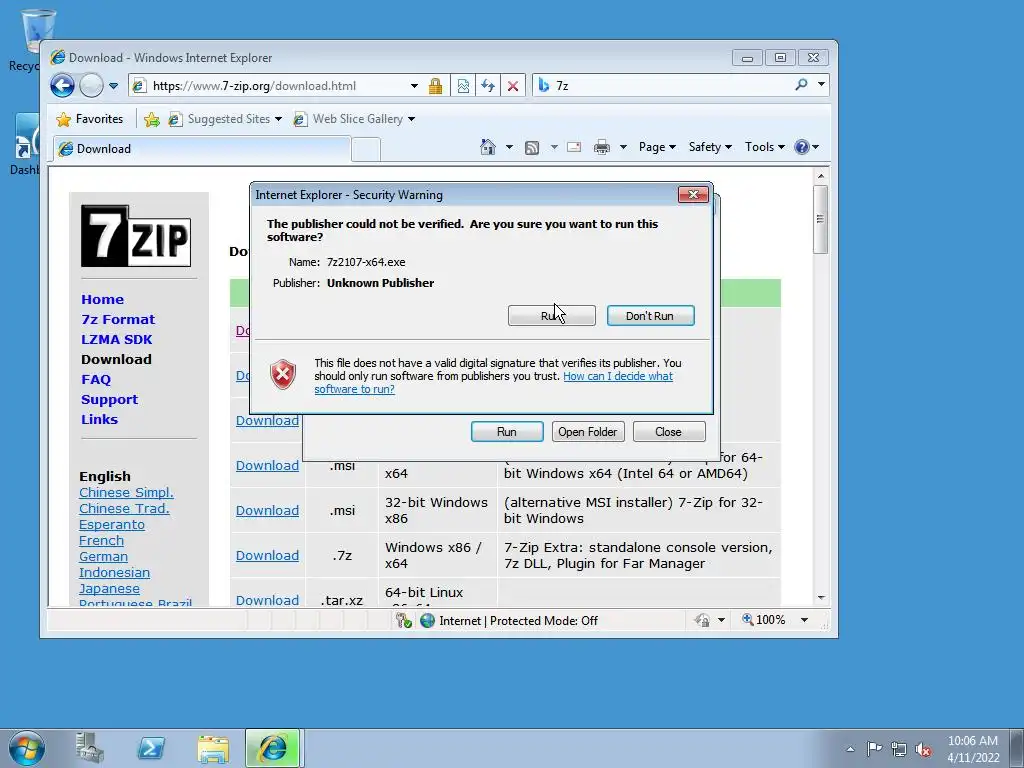Image resolution: width=1024 pixels, height=768 pixels.
Task: Click the IE Forward navigation arrow
Action: pyautogui.click(x=91, y=86)
